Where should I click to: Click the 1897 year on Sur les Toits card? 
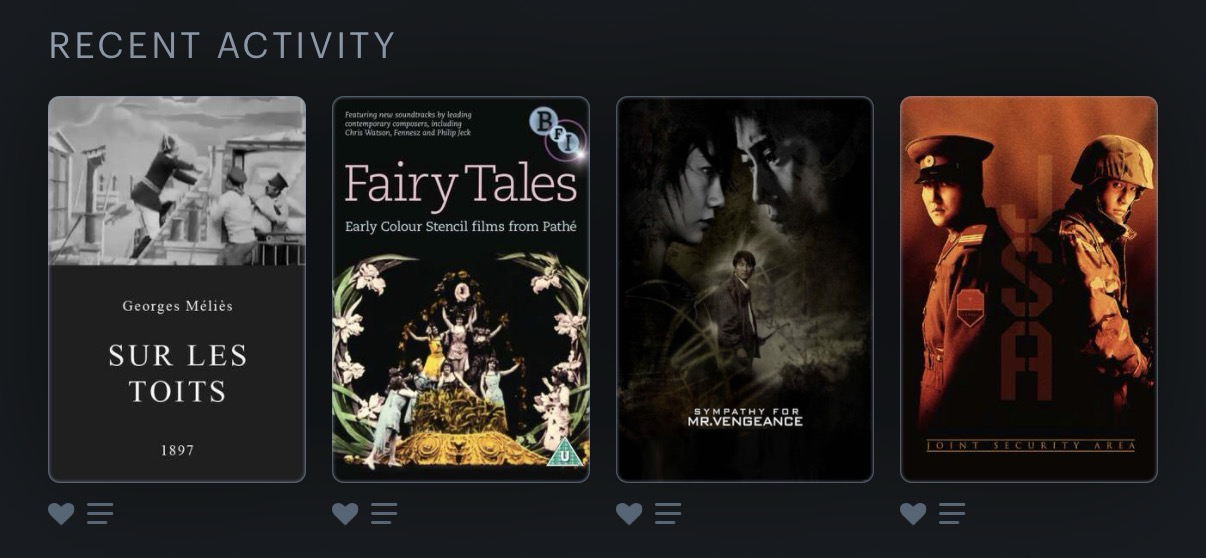pyautogui.click(x=177, y=451)
